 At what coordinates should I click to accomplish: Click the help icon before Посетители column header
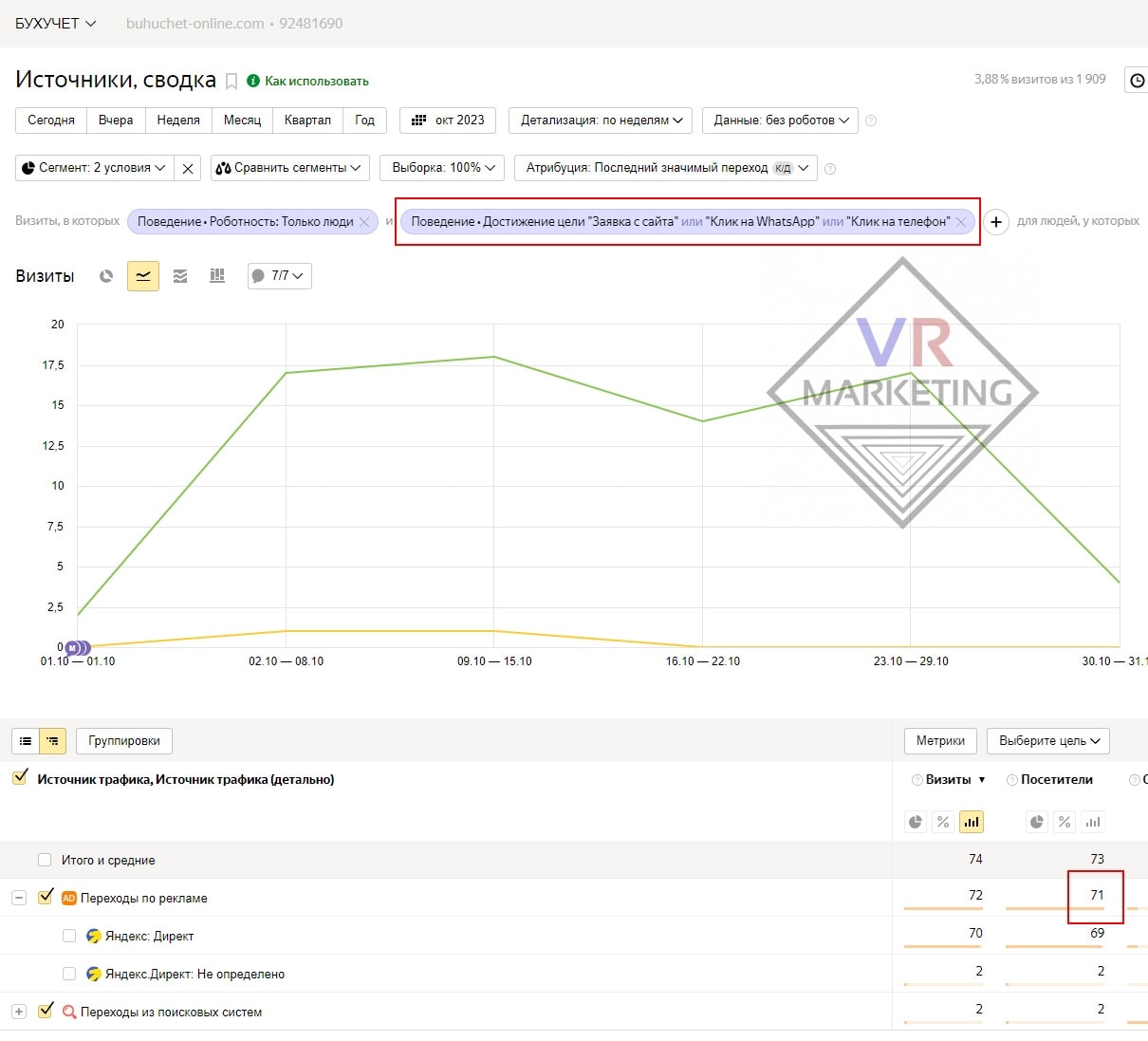click(1011, 780)
